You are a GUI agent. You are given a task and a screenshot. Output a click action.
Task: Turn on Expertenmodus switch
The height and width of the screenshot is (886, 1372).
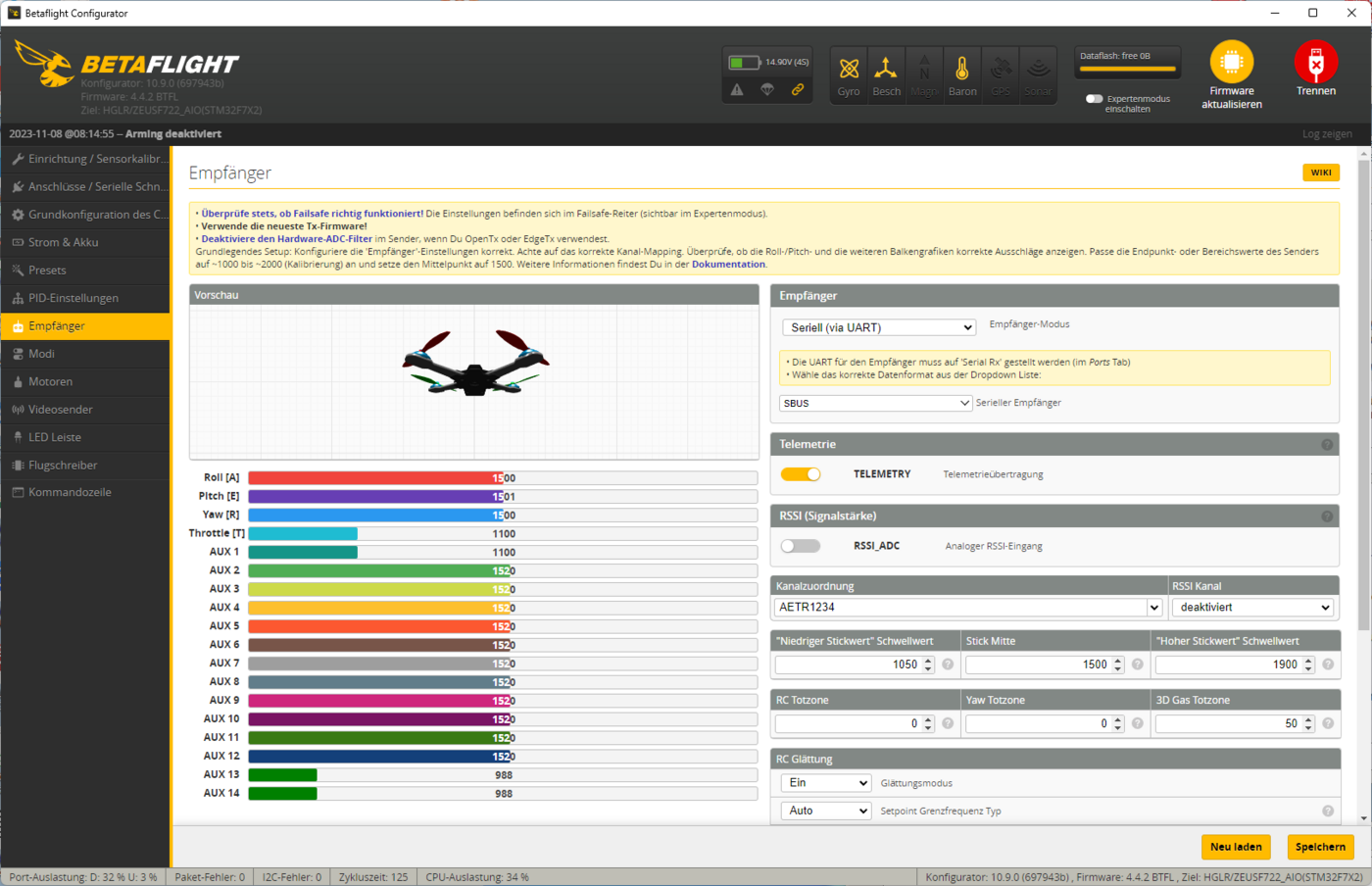click(x=1094, y=99)
